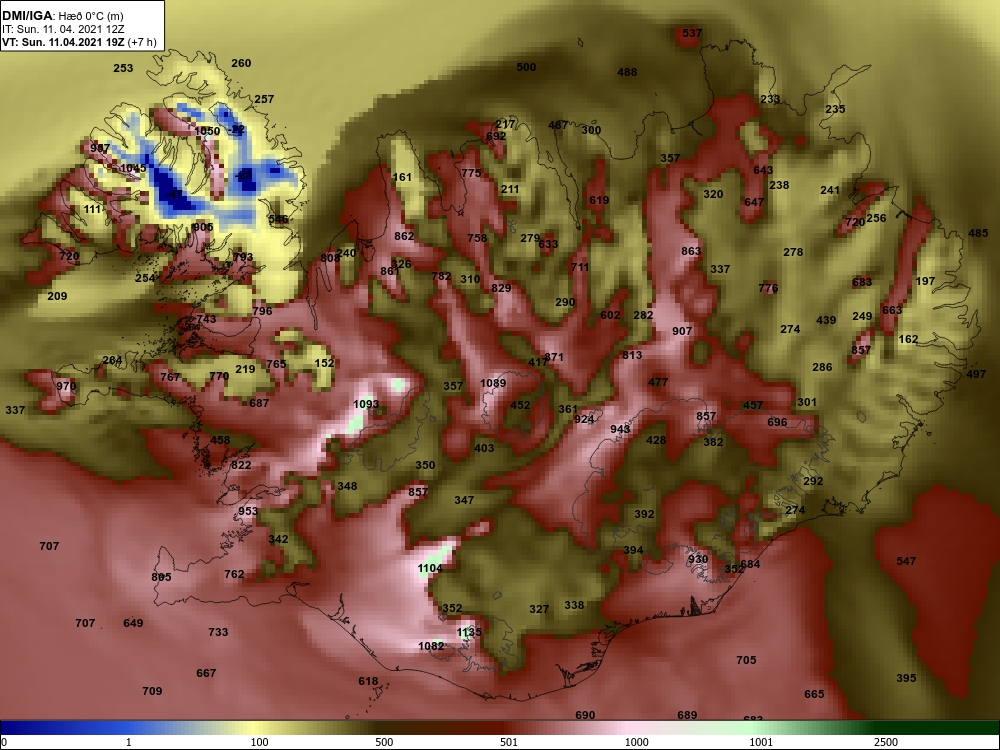The height and width of the screenshot is (750, 1000).
Task: Click the map value '822'
Action: 241,466
